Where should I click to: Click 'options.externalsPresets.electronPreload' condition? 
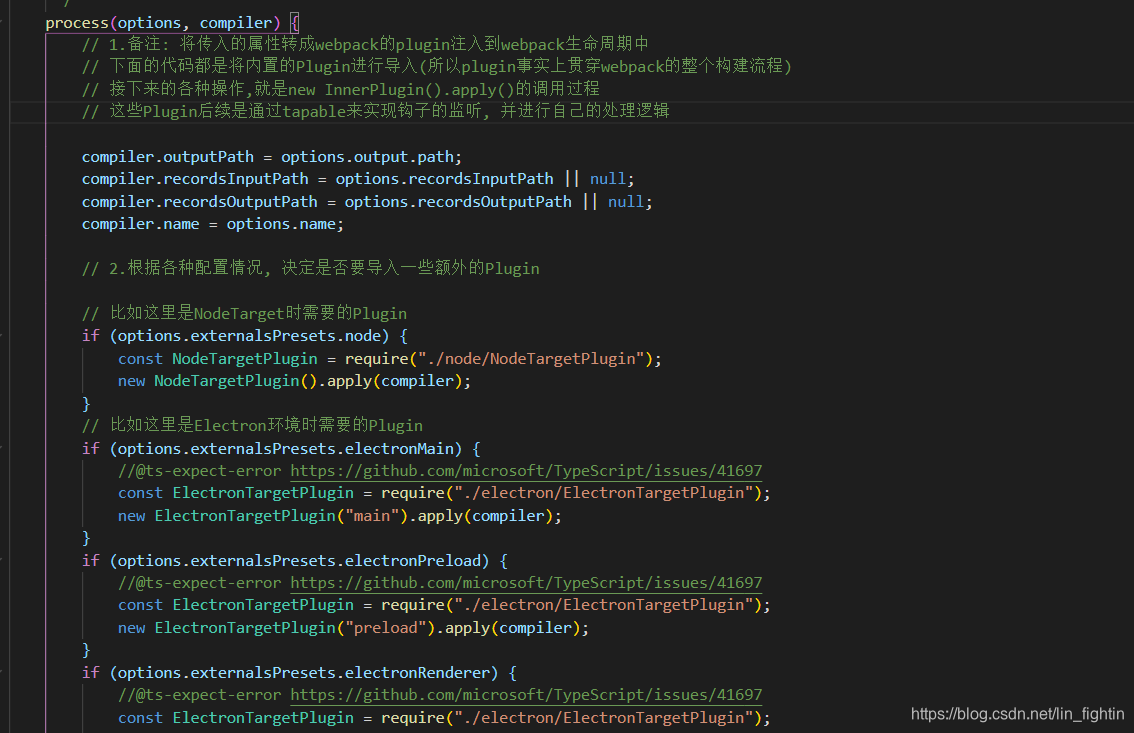[299, 560]
